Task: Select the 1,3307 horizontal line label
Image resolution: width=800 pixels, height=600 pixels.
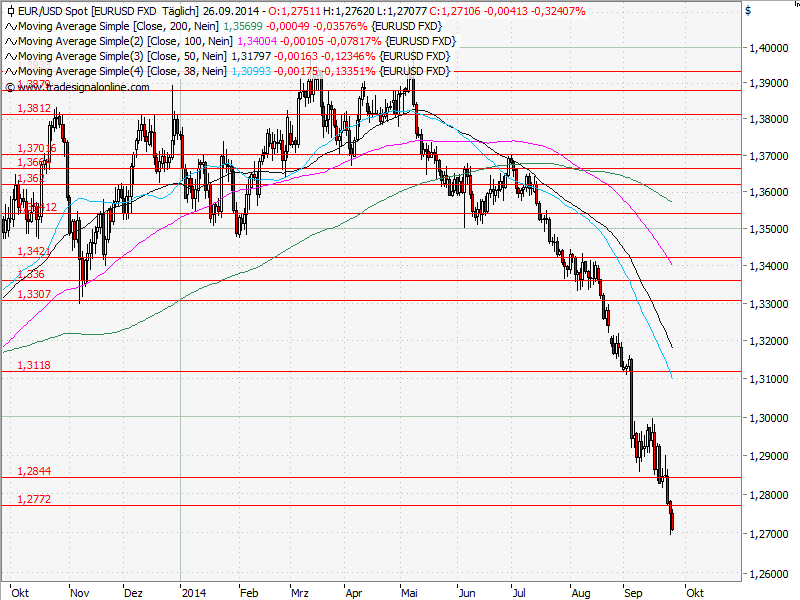Action: coord(33,294)
